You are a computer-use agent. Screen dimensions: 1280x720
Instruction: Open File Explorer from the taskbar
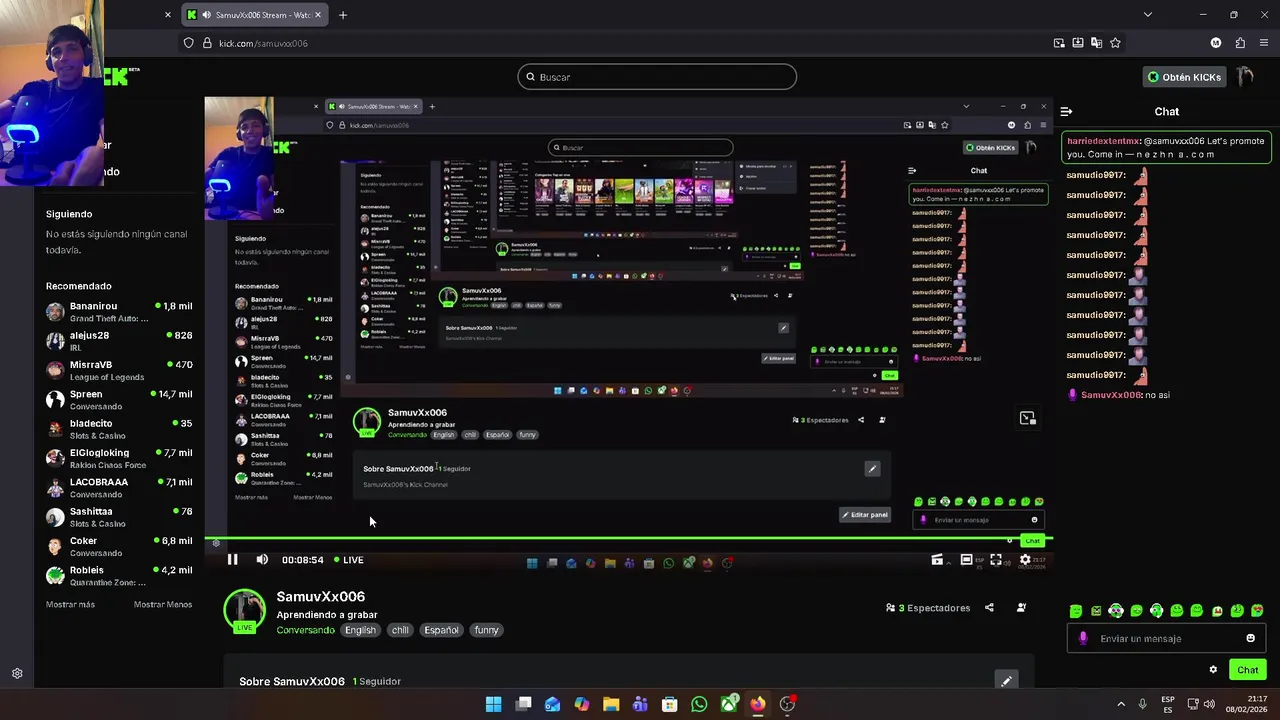tap(611, 704)
